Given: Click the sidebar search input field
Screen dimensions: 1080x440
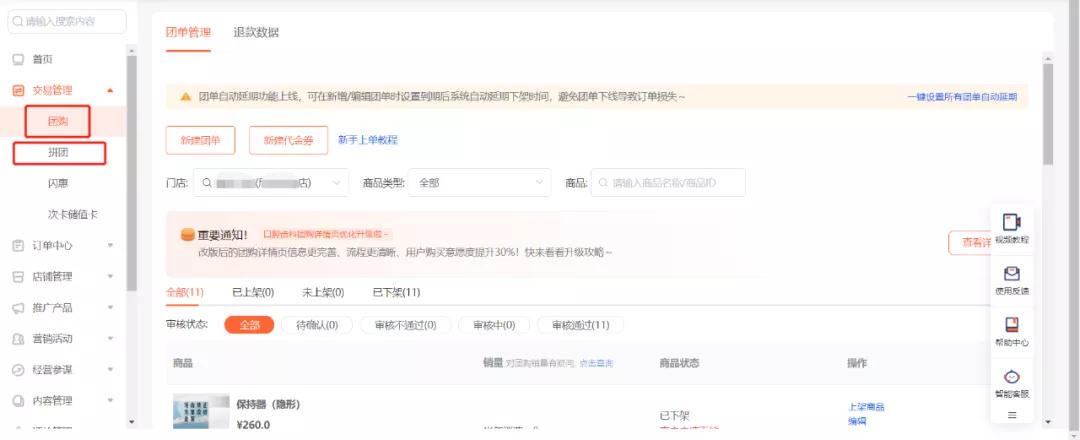Looking at the screenshot, I should 67,21.
